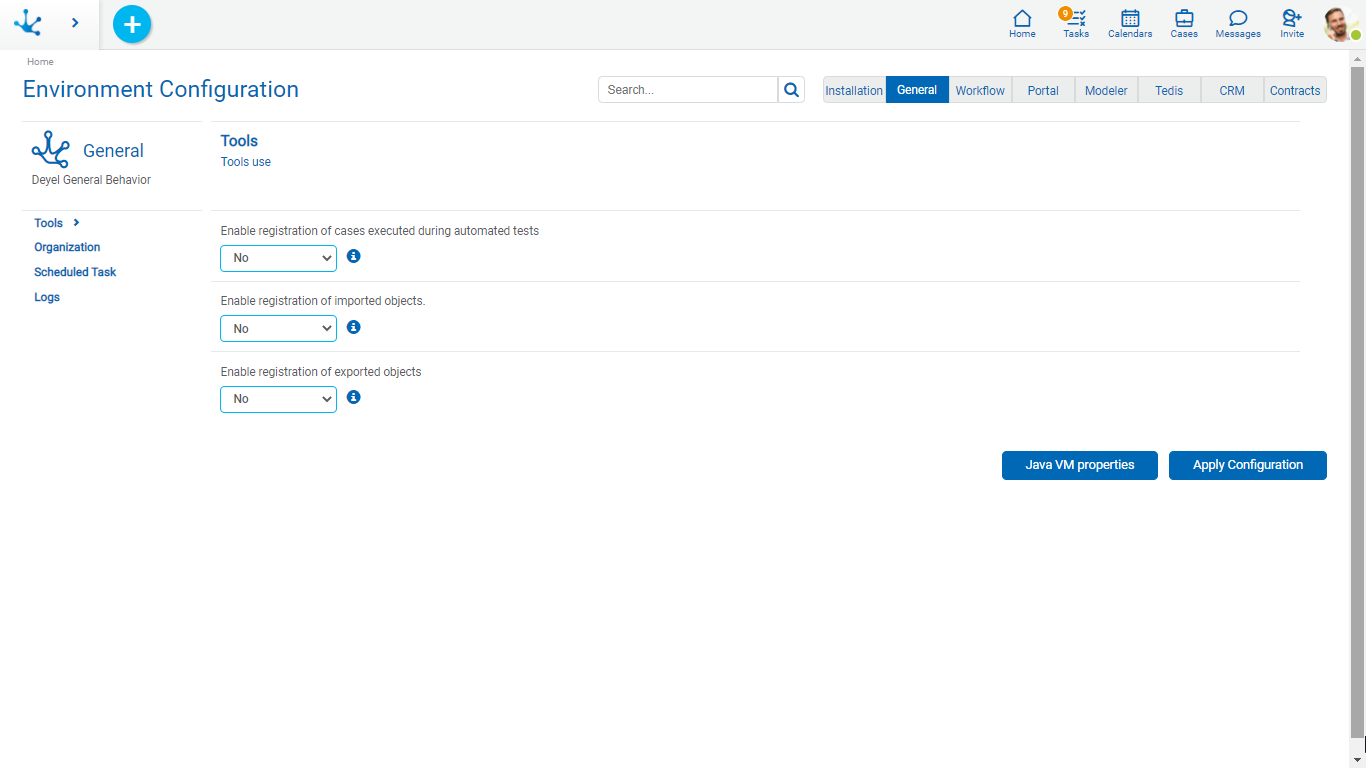Switch to the Modeler tab

(x=1106, y=90)
